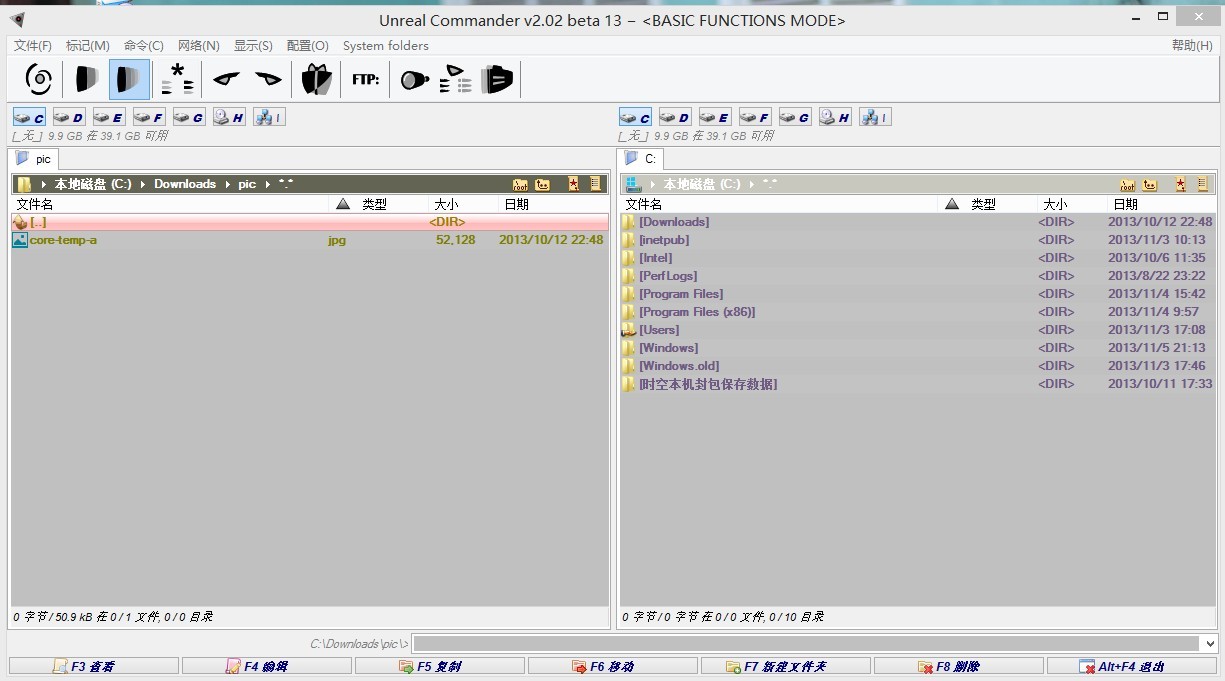
Task: Switch right panel to drive E
Action: (x=715, y=117)
